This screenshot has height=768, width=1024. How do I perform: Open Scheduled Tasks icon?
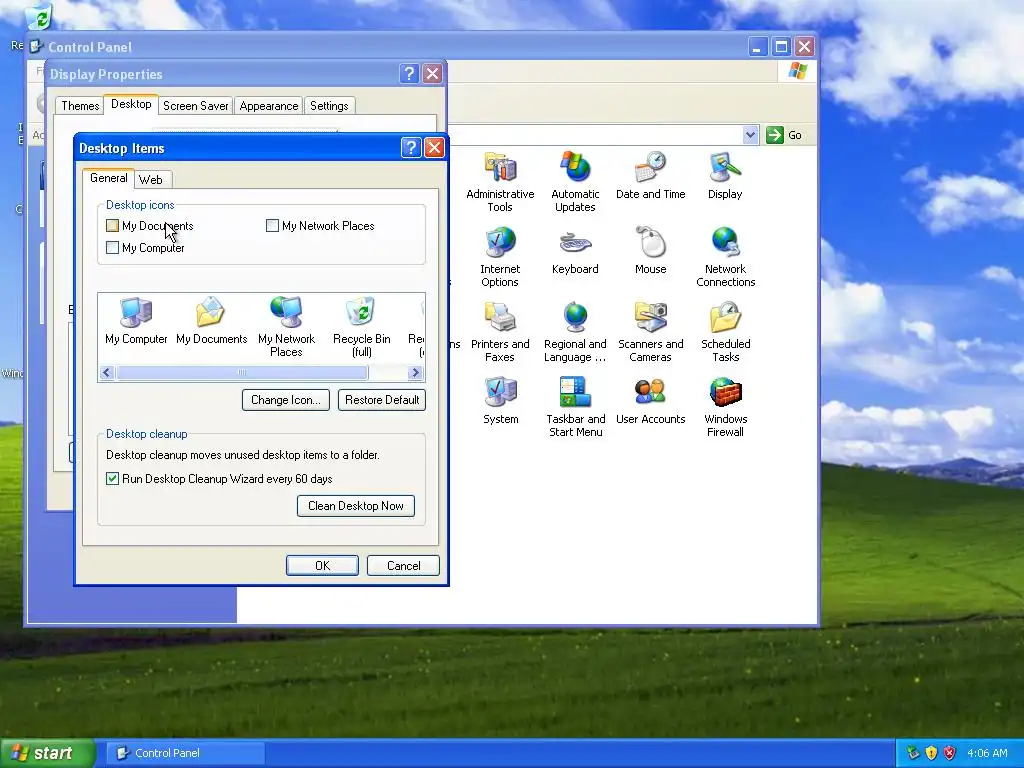(726, 332)
